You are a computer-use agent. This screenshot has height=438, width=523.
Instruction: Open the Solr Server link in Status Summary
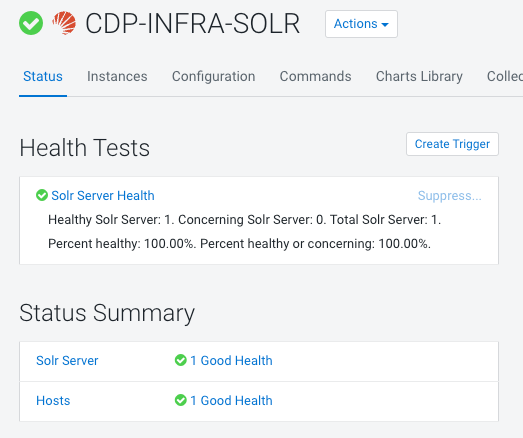67,361
